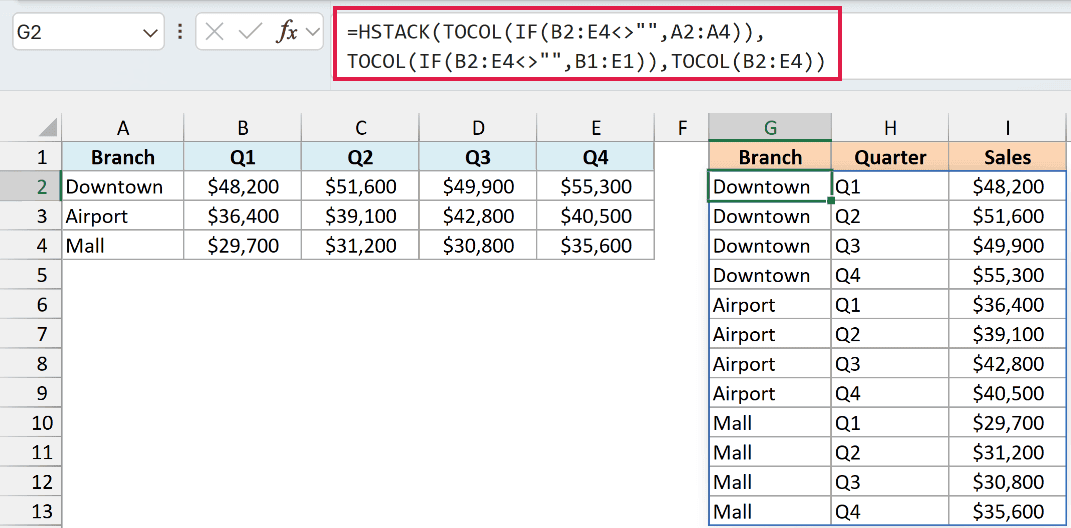The height and width of the screenshot is (528, 1071).
Task: Click cell E2 with $55,300
Action: (596, 186)
